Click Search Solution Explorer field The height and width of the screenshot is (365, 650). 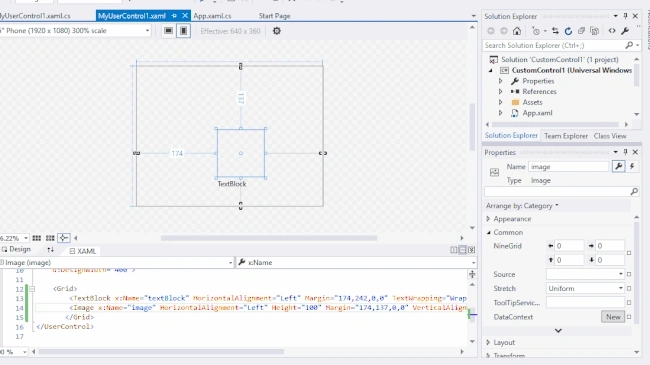(x=554, y=45)
